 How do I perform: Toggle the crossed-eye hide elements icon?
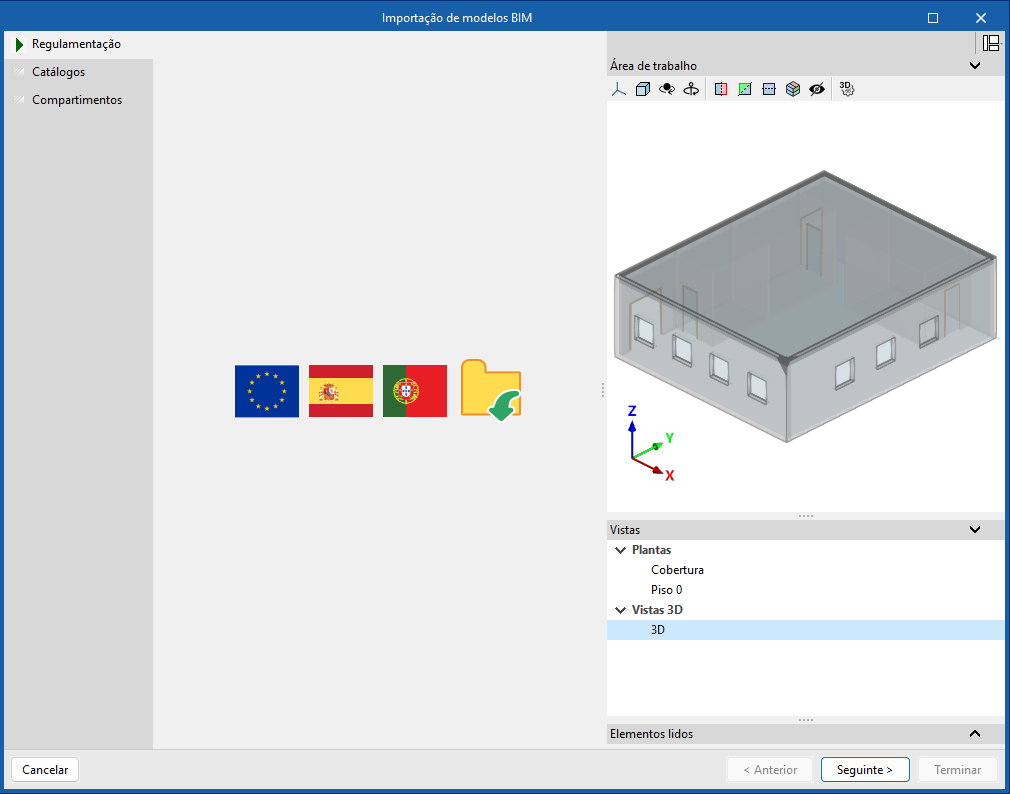[x=817, y=89]
